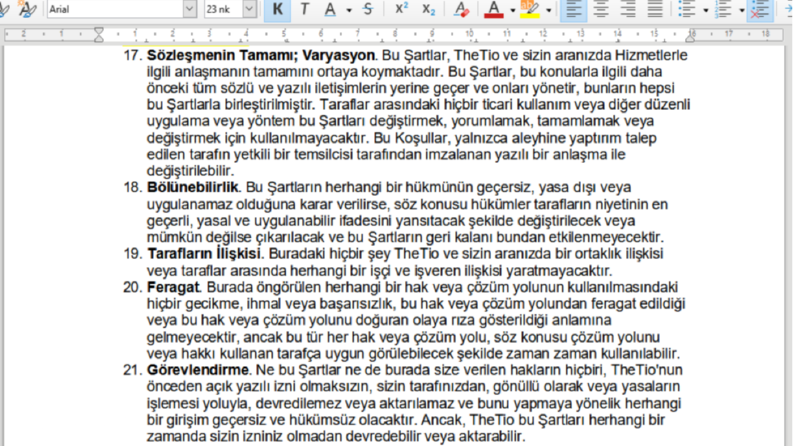Click the ruler at the 10 mark
This screenshot has height=446, width=793.
(469, 34)
